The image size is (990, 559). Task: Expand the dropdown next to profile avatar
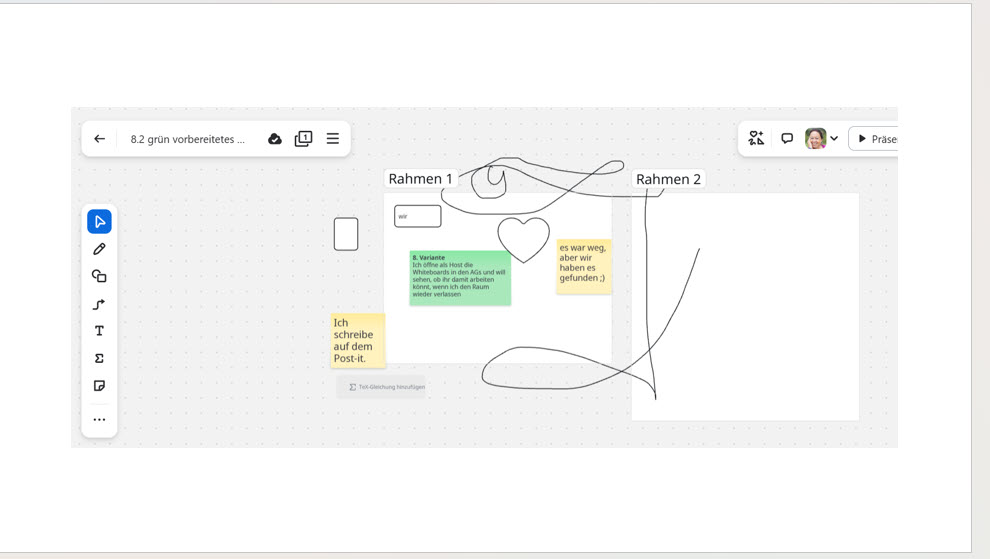tap(834, 139)
